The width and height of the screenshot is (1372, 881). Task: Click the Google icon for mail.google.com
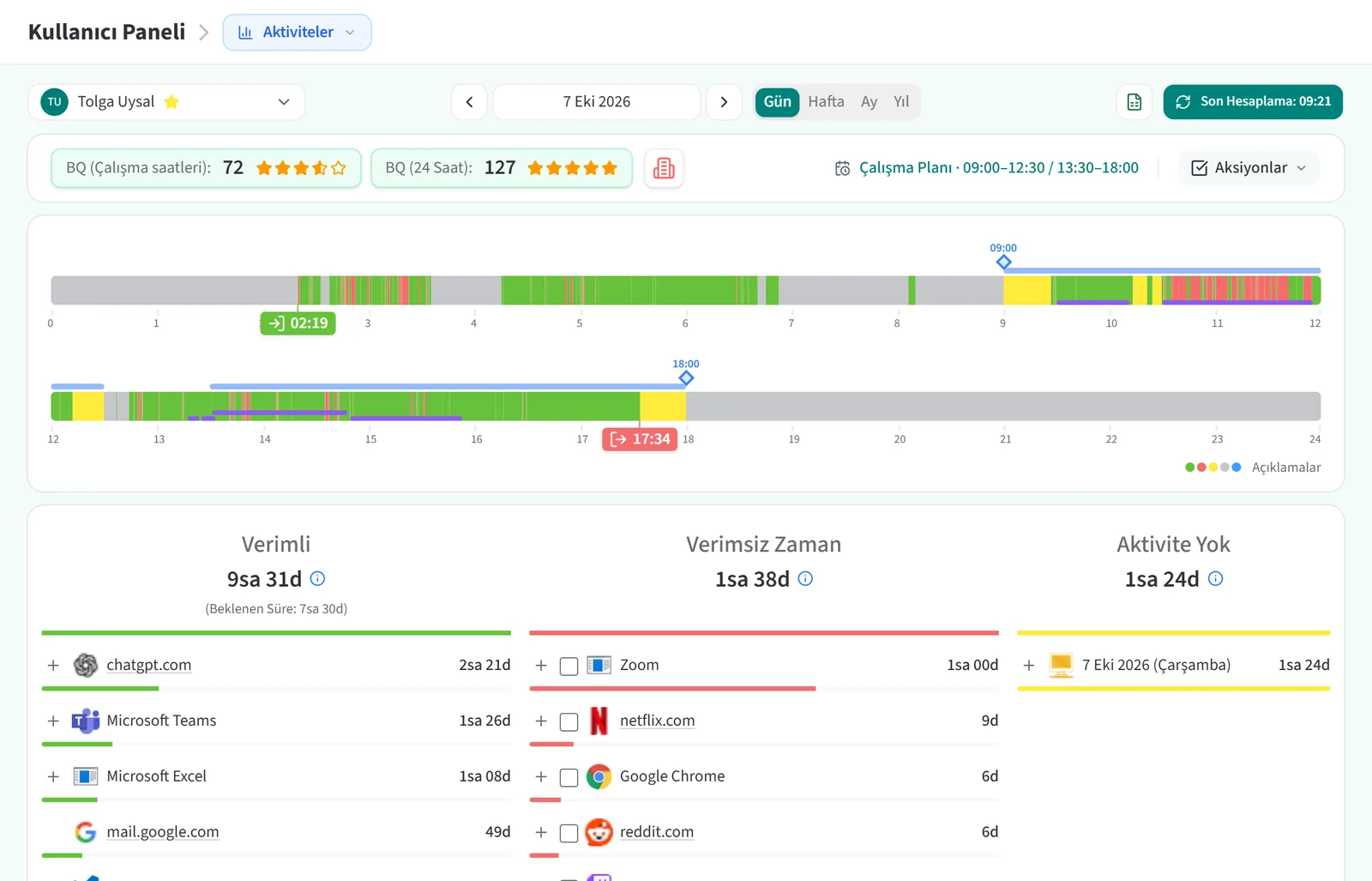point(86,832)
